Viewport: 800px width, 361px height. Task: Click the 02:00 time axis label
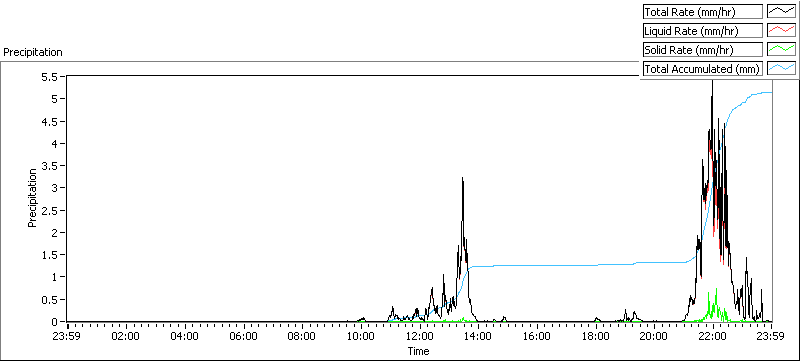[126, 336]
